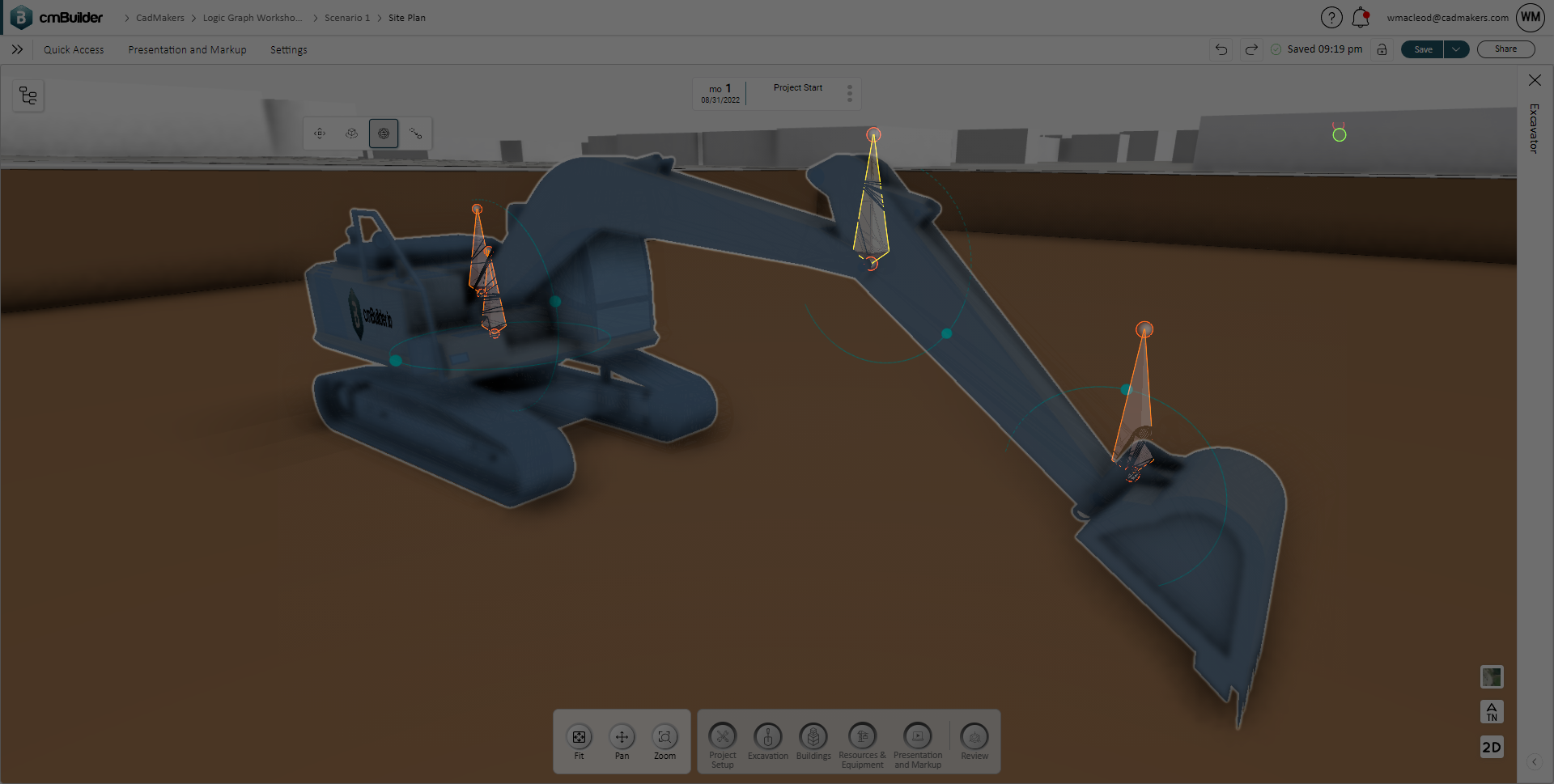
Task: Open the Quick Access menu
Action: [74, 49]
